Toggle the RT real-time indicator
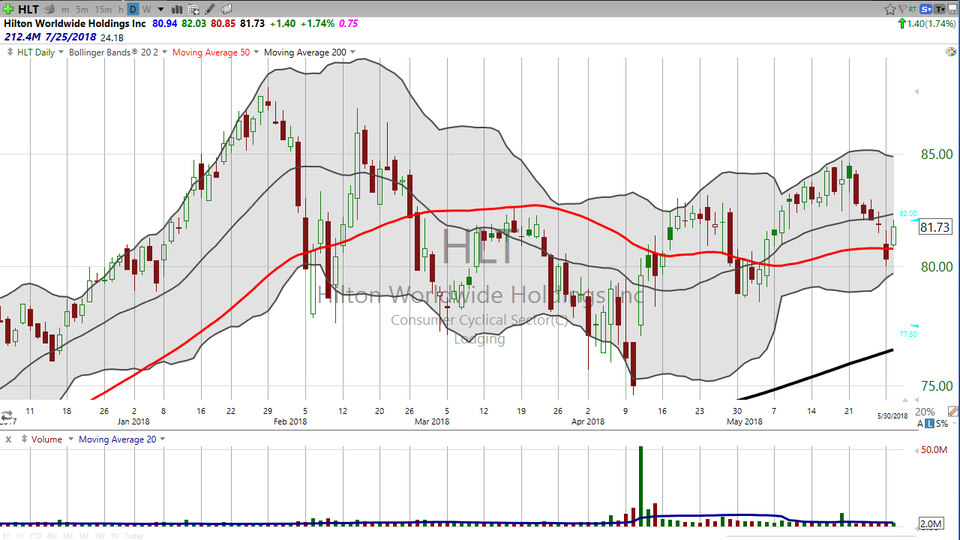Image resolution: width=960 pixels, height=540 pixels. pos(912,9)
